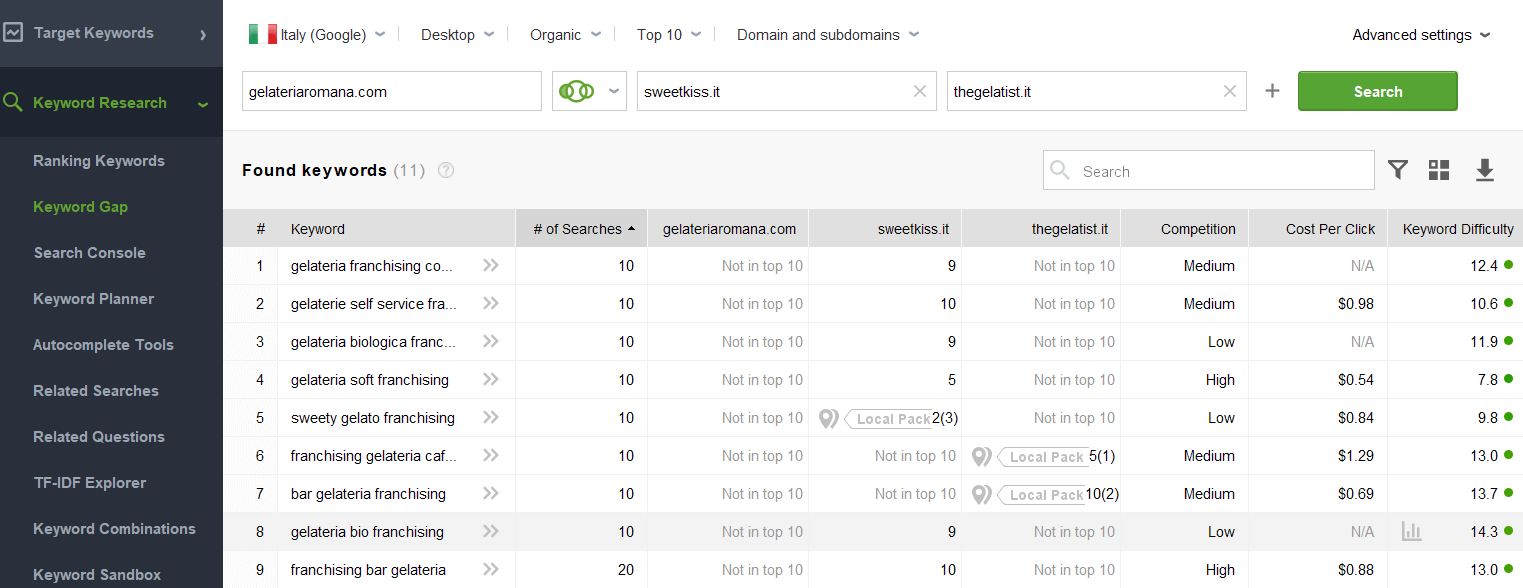
Task: Open Keyword Combinations in sidebar
Action: 115,529
